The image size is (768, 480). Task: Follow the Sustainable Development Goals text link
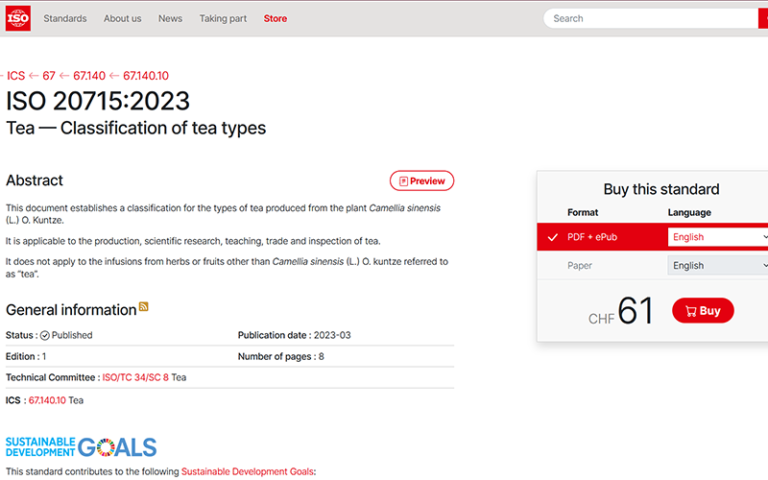coord(247,472)
